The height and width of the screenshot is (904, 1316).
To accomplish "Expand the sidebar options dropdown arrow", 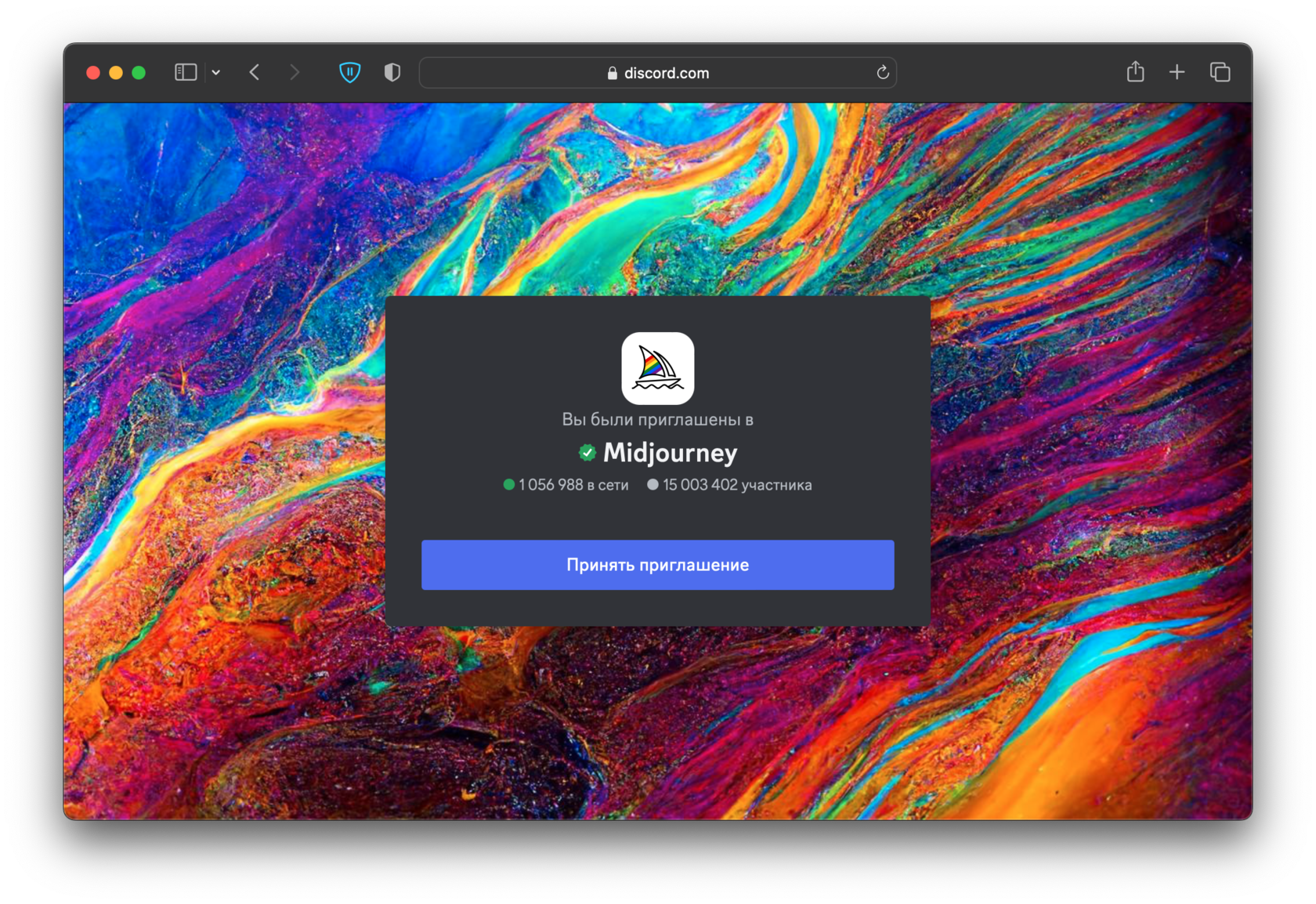I will 216,73.
